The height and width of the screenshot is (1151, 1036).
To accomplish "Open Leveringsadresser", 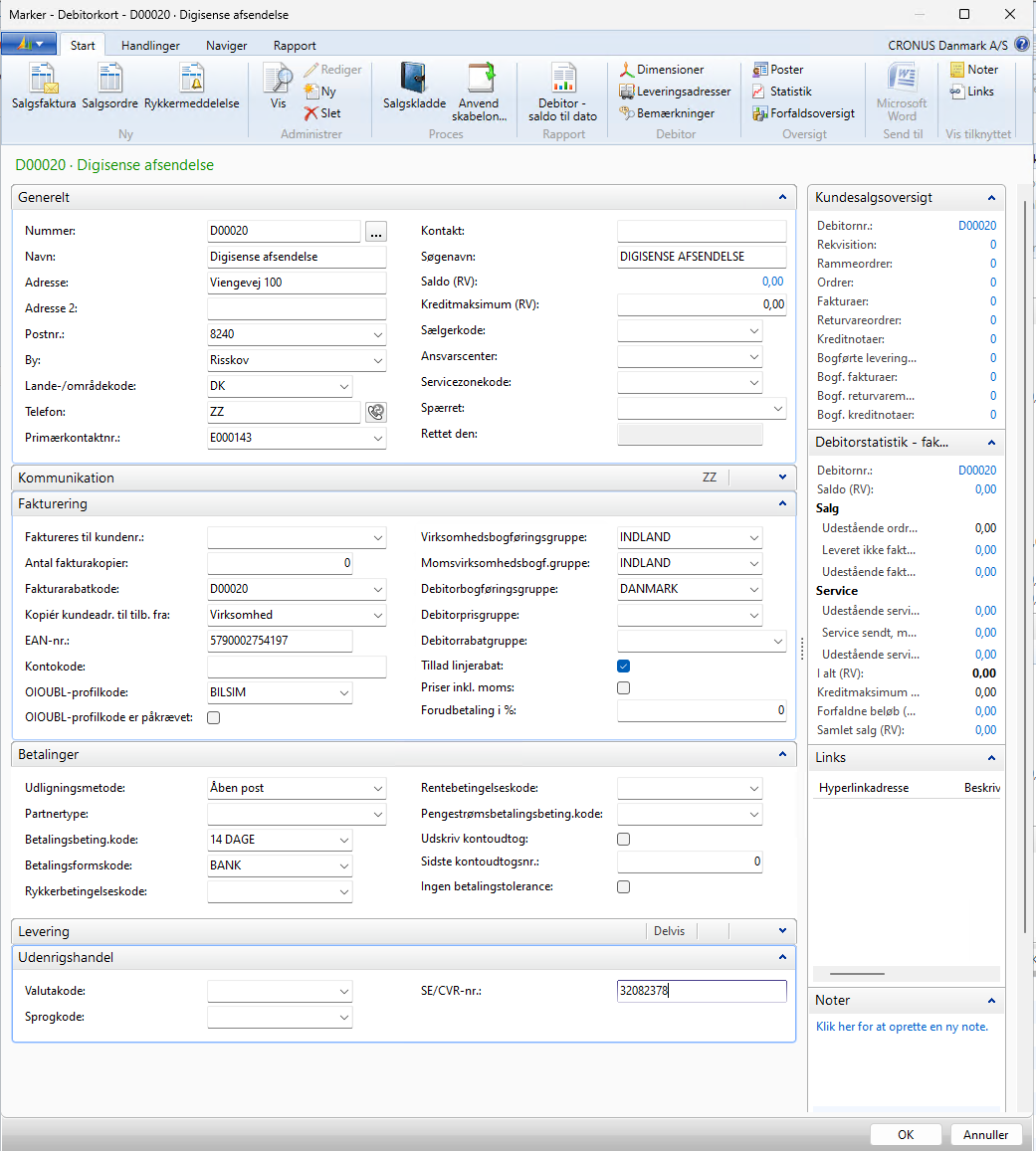I will click(675, 91).
